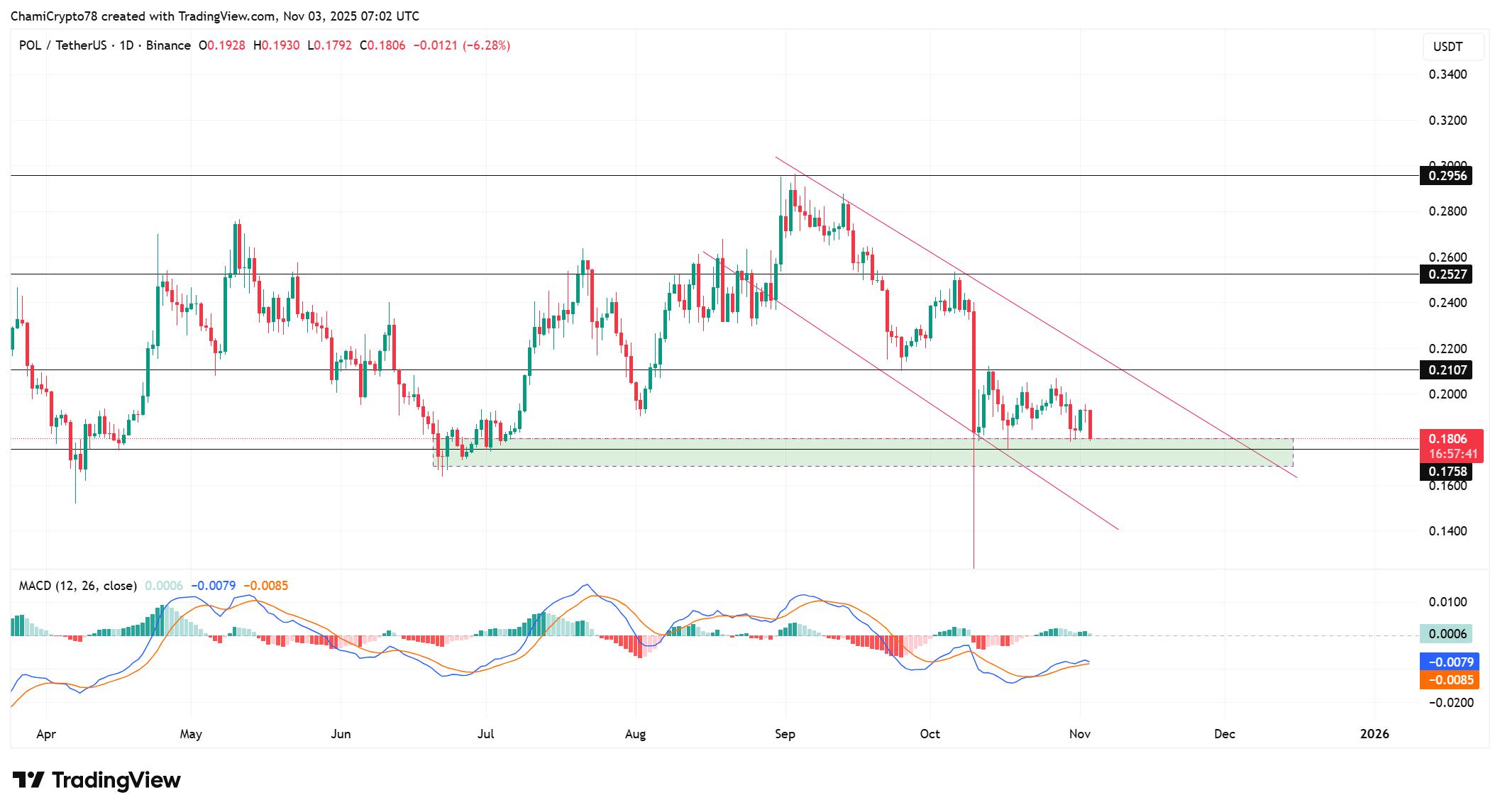1500x812 pixels.
Task: Click the 1D interval label in header
Action: point(126,45)
